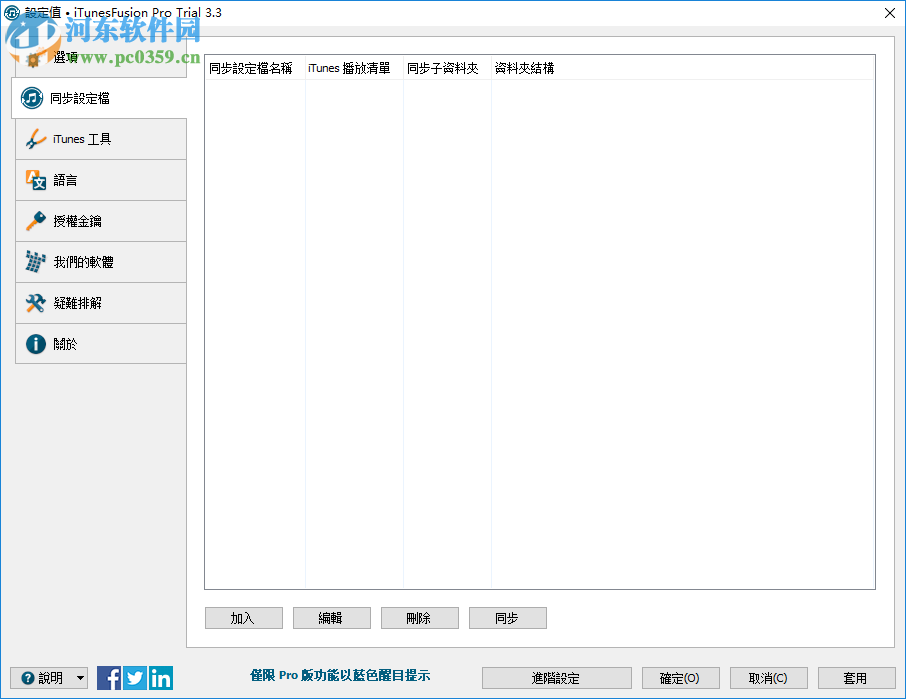
Task: Click the 疑難排解 crossed-tools icon
Action: coord(35,303)
